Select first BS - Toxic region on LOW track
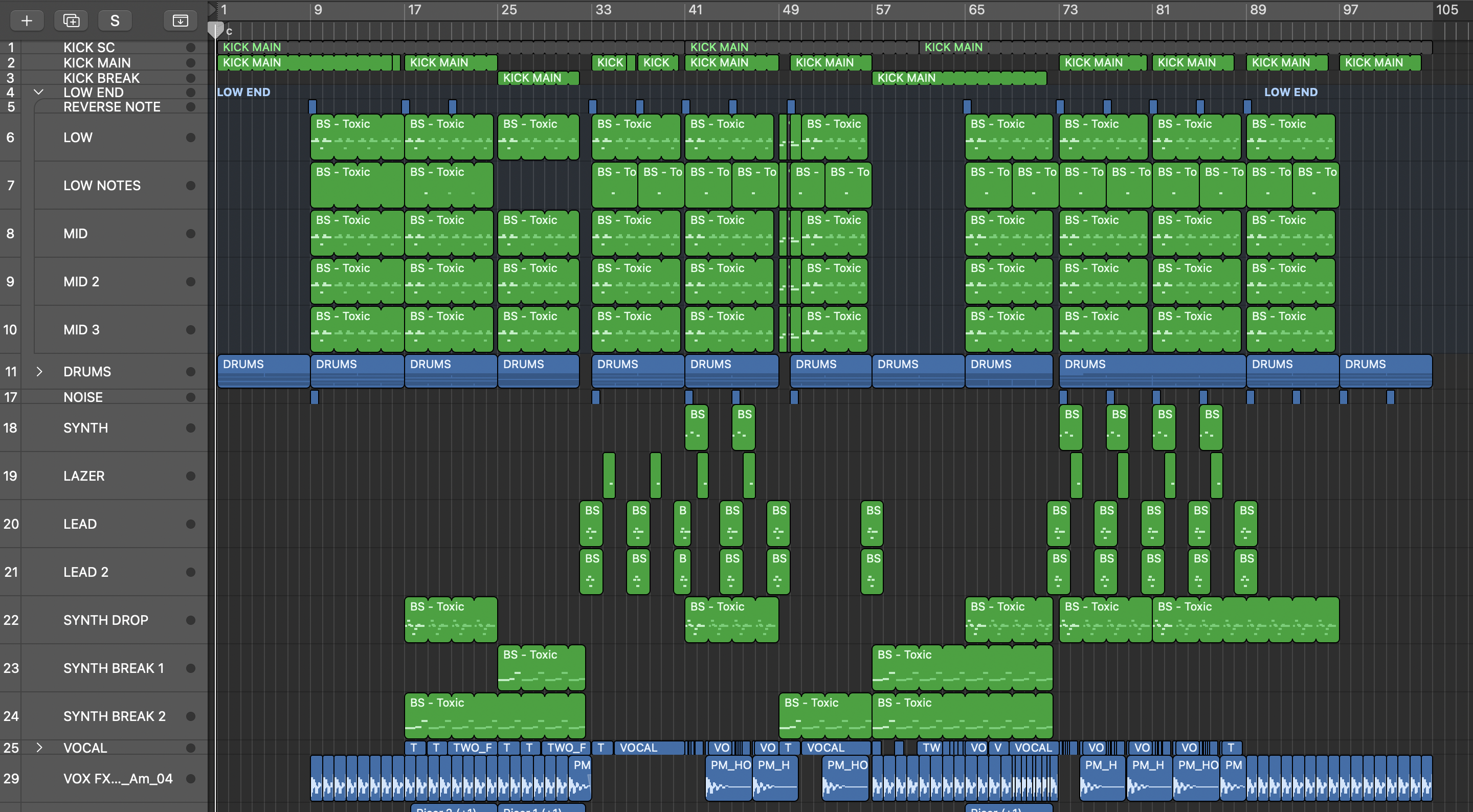 pos(357,137)
